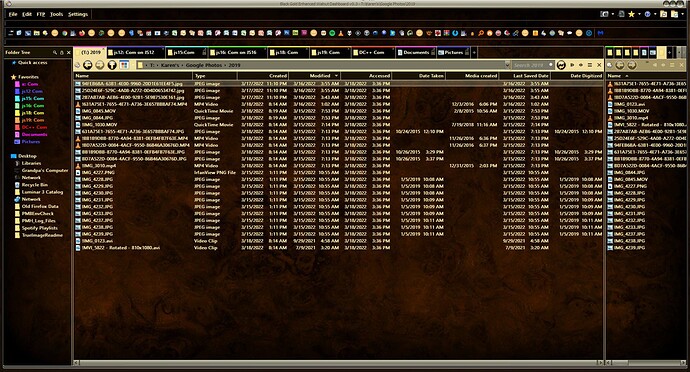This screenshot has width=690, height=372.
Task: Select file IMG_0845.MOV
Action: coord(99,111)
